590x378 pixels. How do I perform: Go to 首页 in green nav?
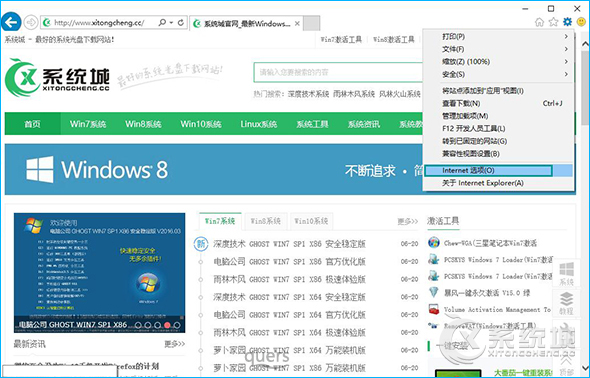point(32,124)
